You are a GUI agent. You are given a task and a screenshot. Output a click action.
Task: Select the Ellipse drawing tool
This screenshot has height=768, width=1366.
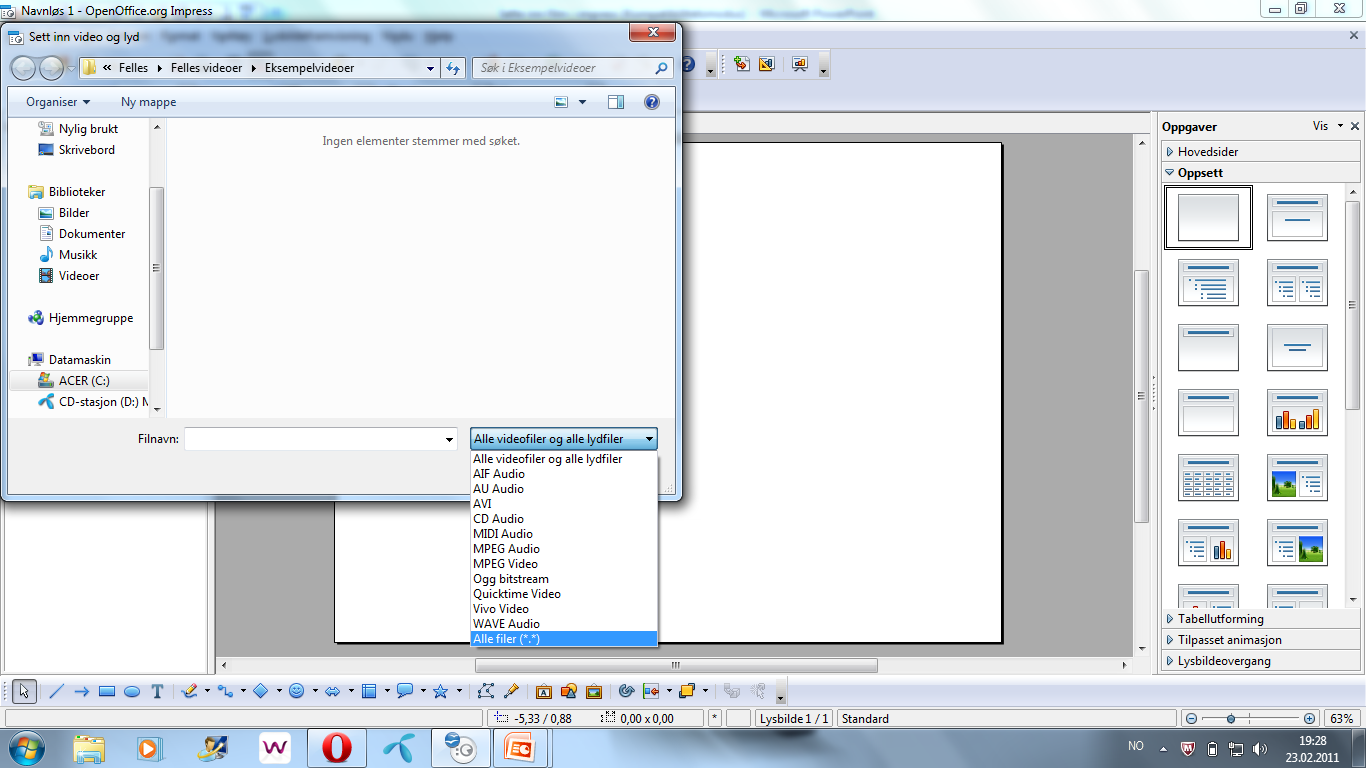[132, 691]
